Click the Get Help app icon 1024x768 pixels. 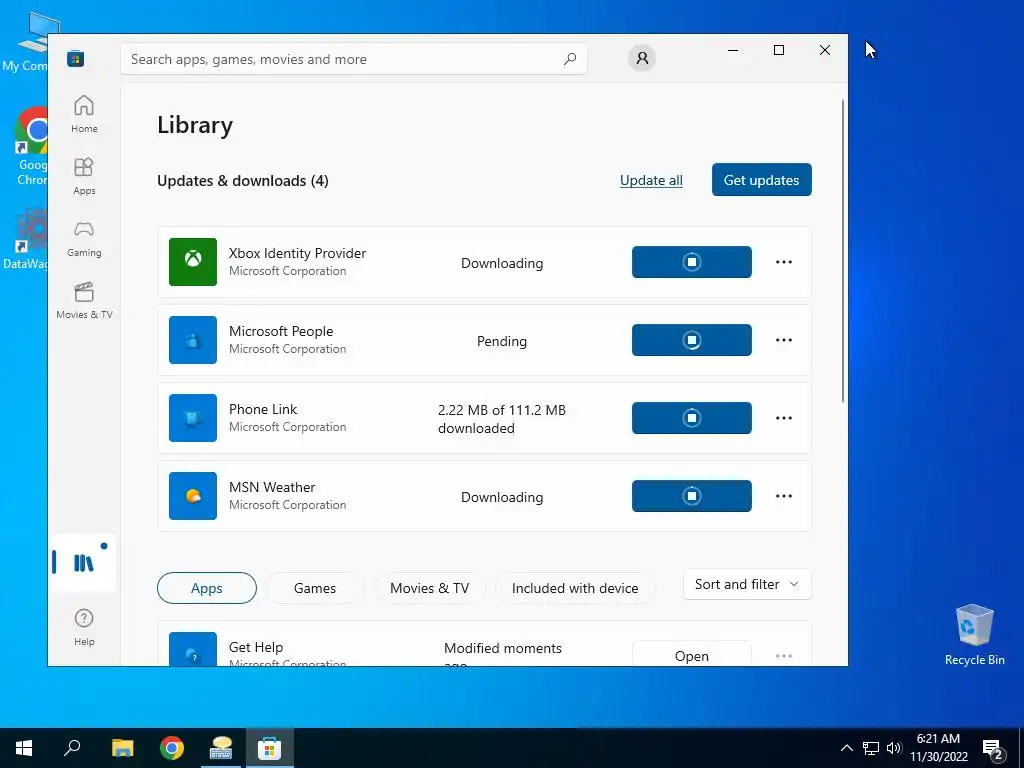tap(193, 649)
